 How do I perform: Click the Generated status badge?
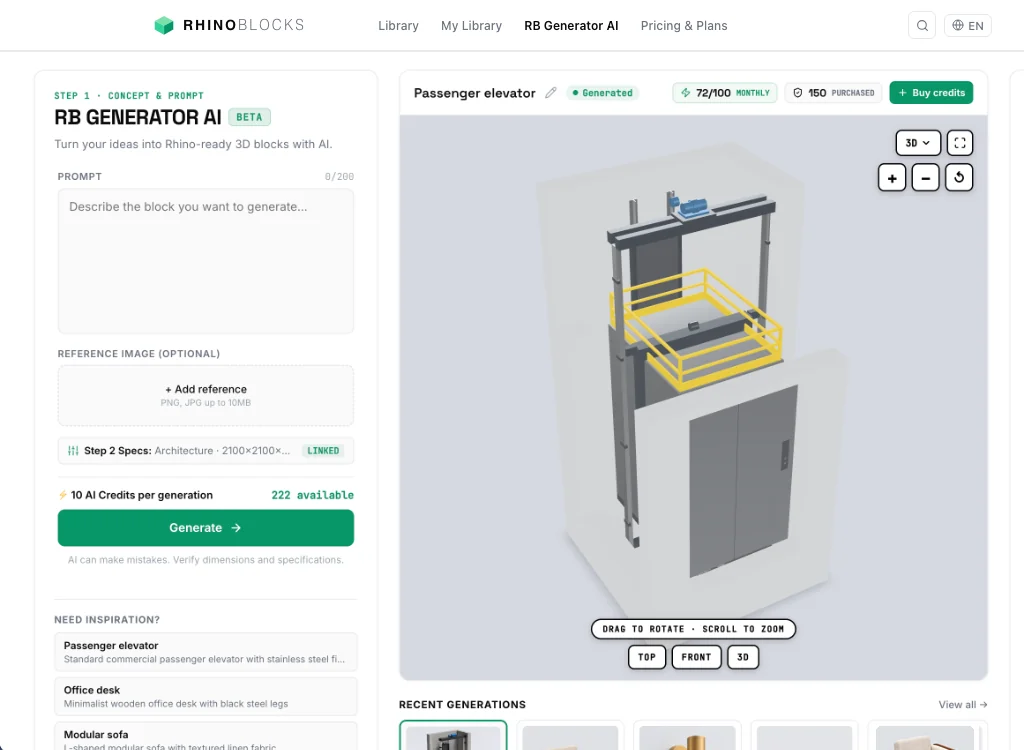tap(603, 93)
